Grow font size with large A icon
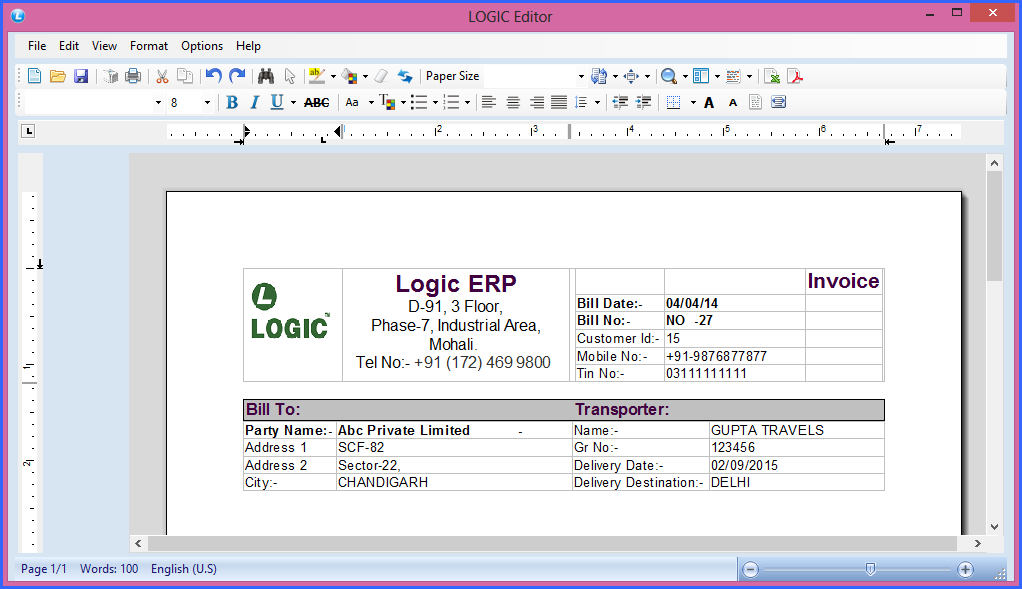Image resolution: width=1022 pixels, height=589 pixels. coord(709,102)
